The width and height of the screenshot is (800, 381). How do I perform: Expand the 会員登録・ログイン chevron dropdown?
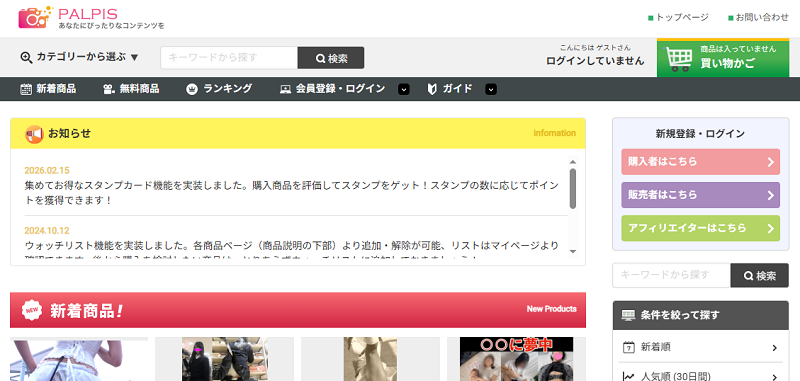point(404,89)
